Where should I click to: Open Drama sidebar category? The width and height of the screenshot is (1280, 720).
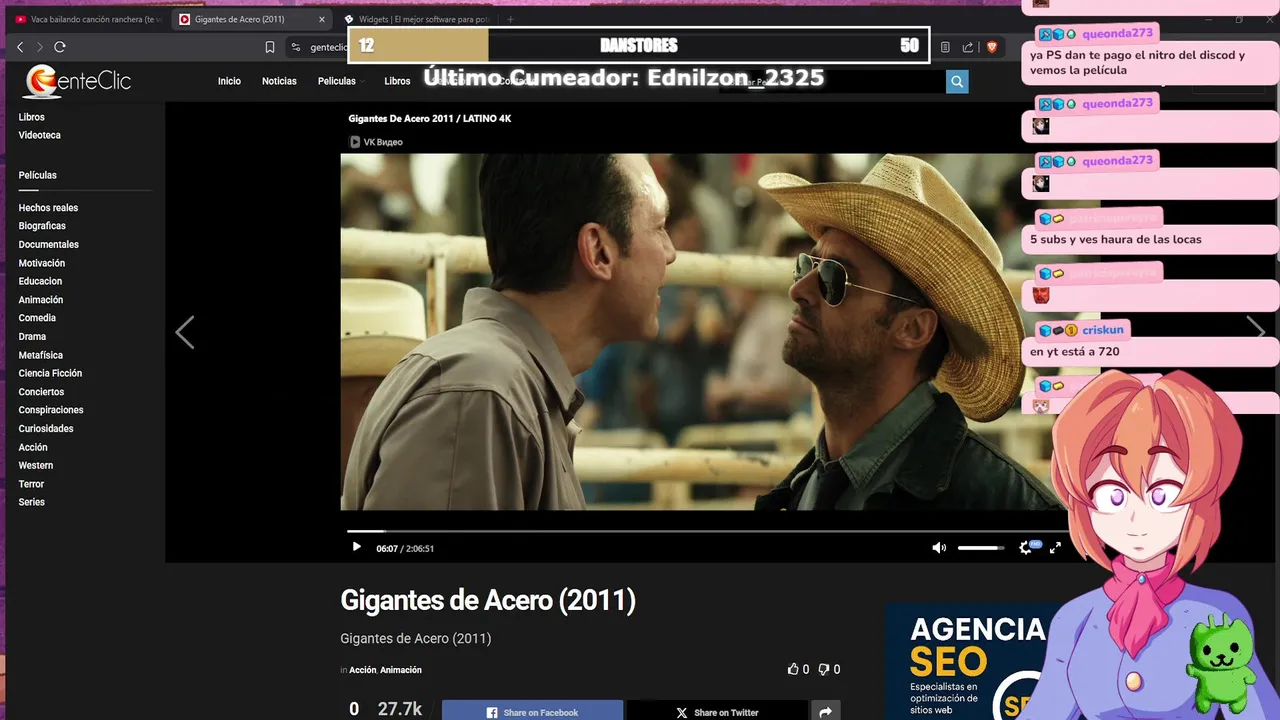(32, 337)
